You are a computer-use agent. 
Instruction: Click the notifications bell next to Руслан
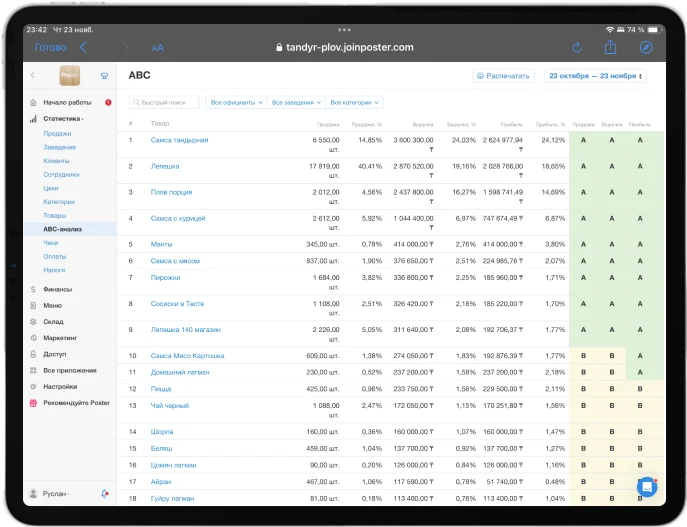(106, 494)
